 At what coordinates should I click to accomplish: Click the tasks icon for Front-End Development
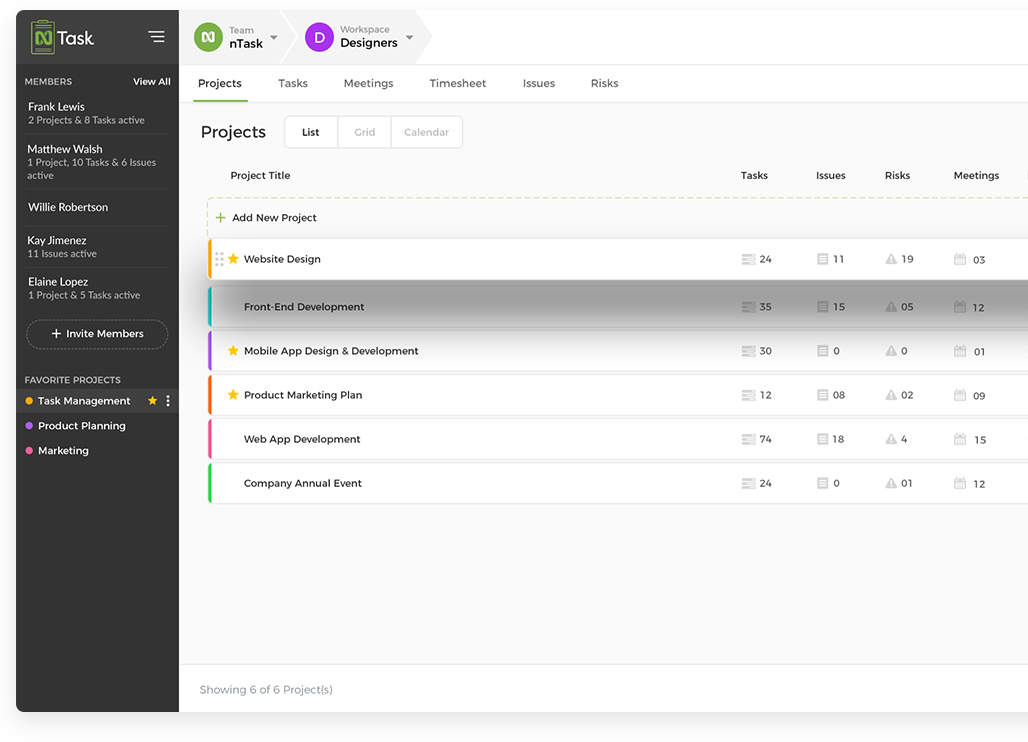tap(748, 307)
